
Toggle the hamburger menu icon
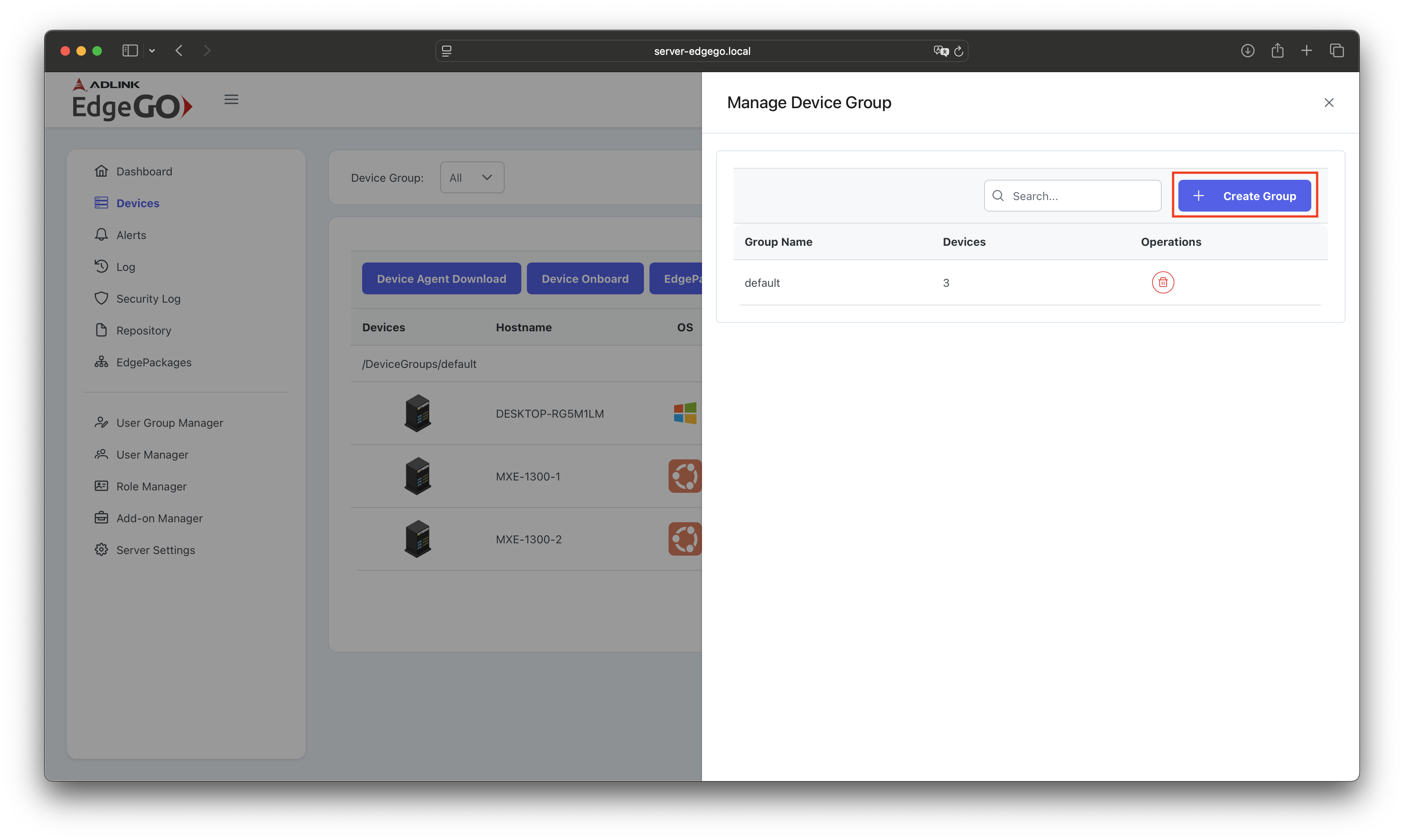click(x=231, y=99)
